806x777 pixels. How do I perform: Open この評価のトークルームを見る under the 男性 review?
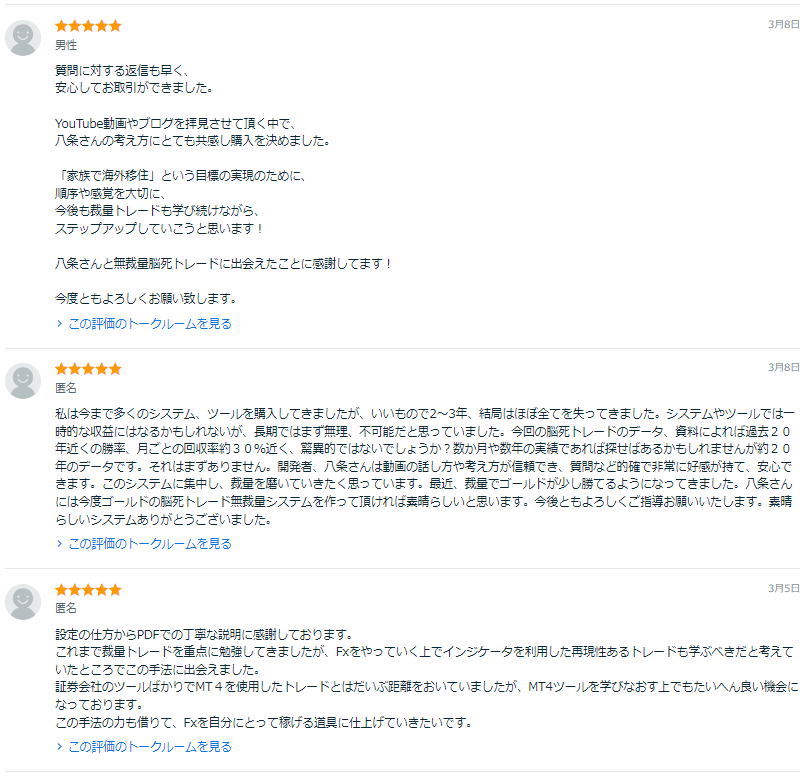(149, 324)
